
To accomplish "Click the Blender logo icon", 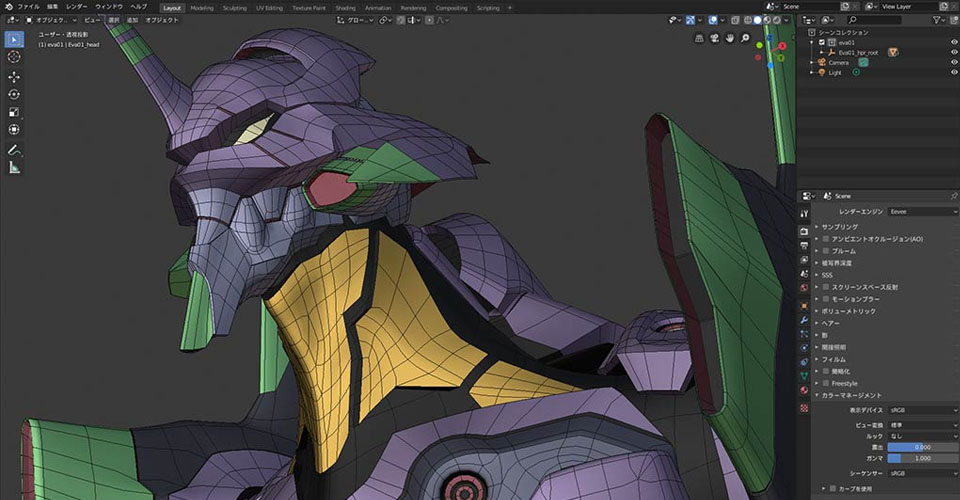I will tap(9, 7).
